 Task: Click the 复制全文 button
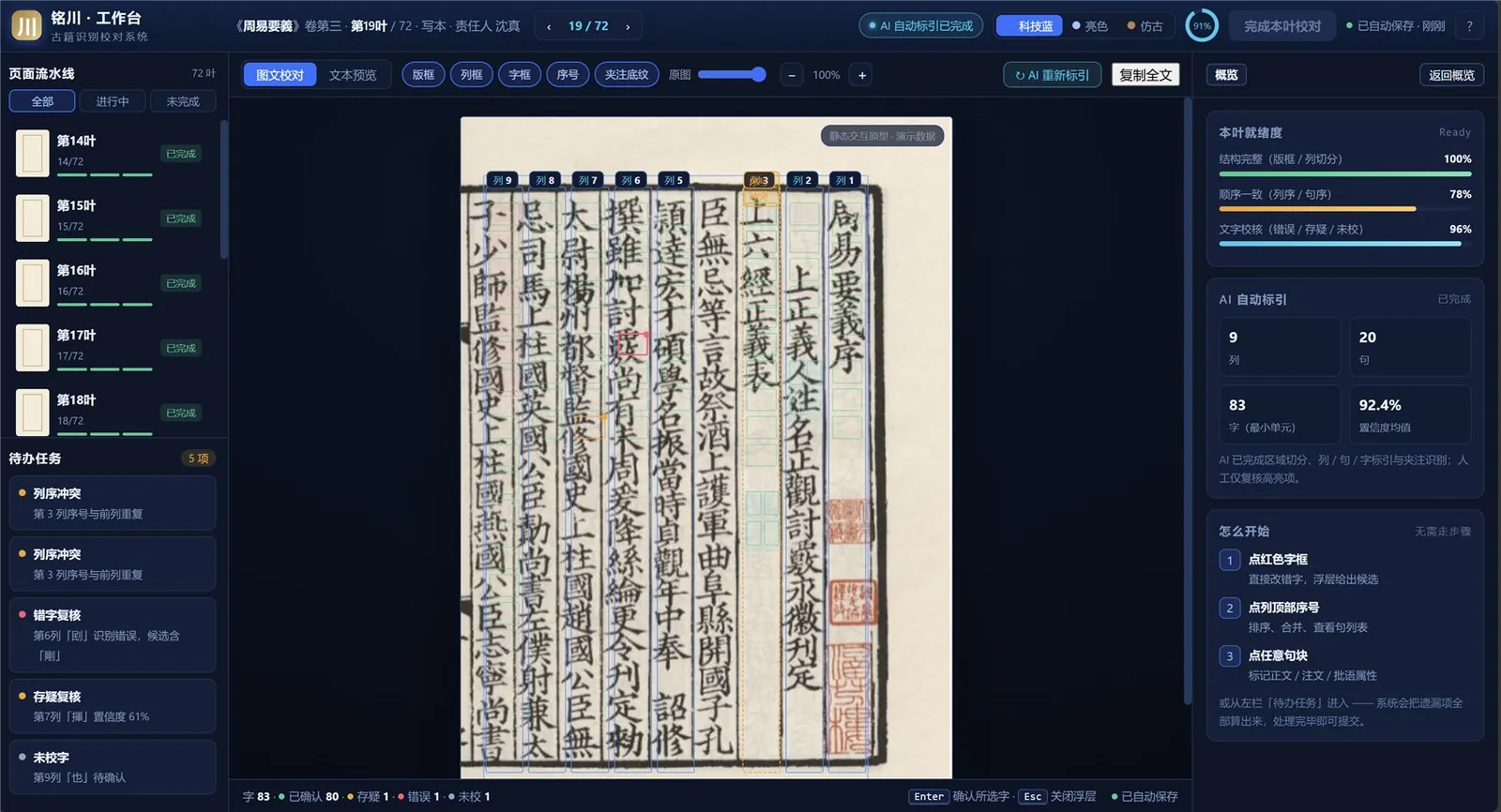[x=1145, y=75]
